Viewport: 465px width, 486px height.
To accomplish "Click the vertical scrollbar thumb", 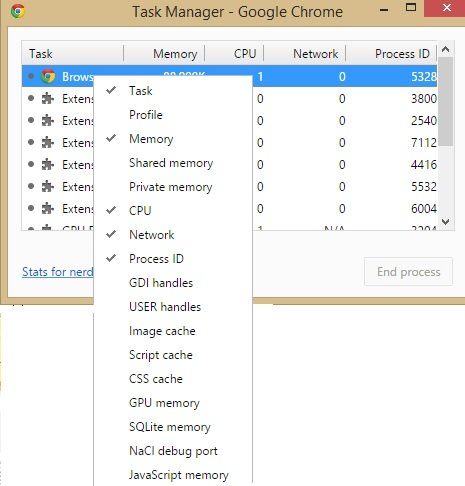I will coord(446,101).
